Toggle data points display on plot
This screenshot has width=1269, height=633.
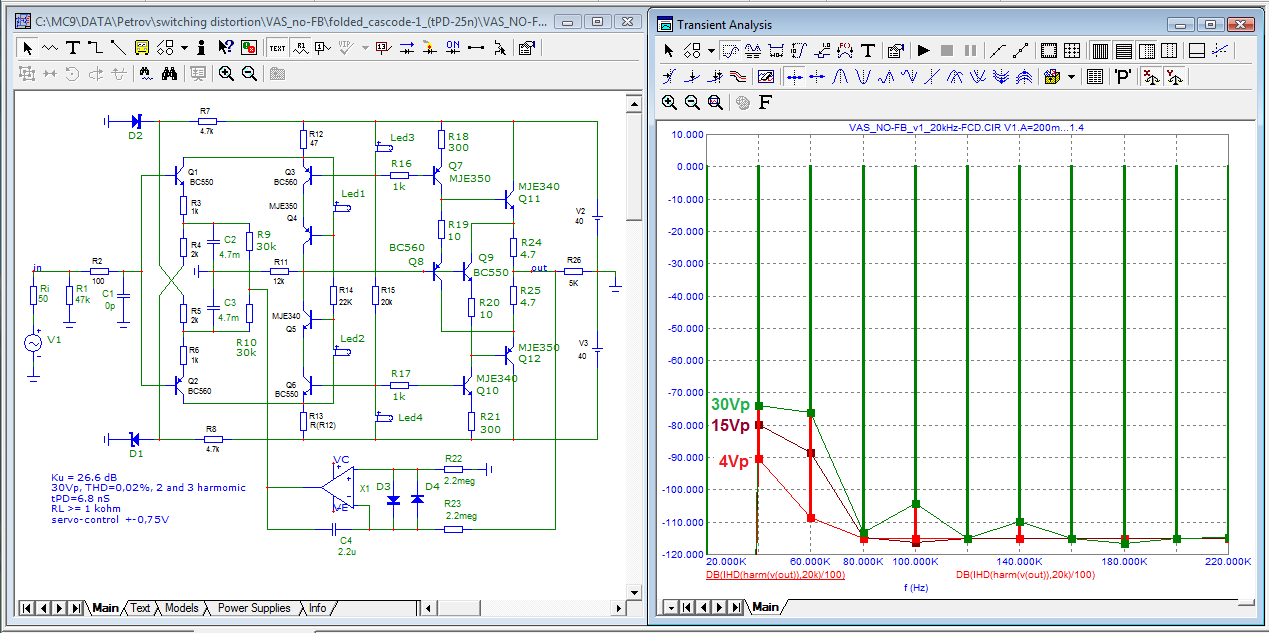click(1021, 50)
